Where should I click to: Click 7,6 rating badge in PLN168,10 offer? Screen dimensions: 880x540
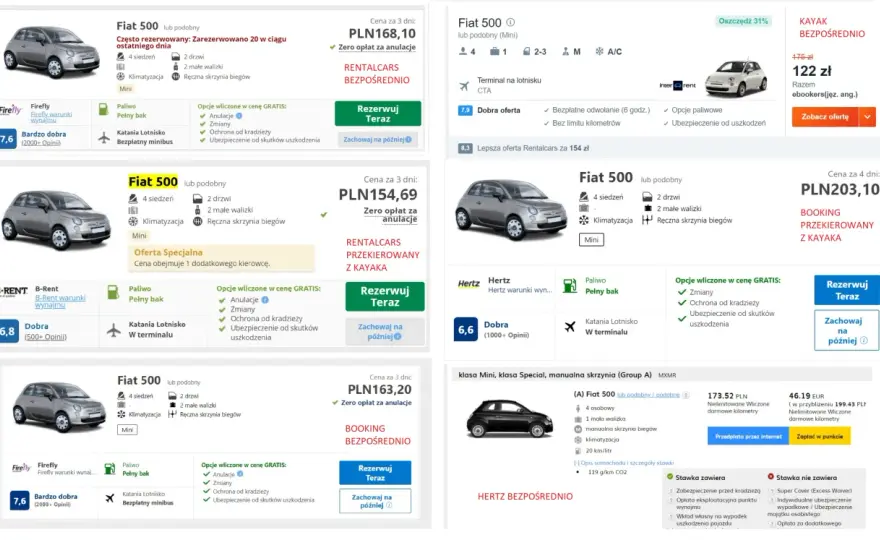pos(7,138)
